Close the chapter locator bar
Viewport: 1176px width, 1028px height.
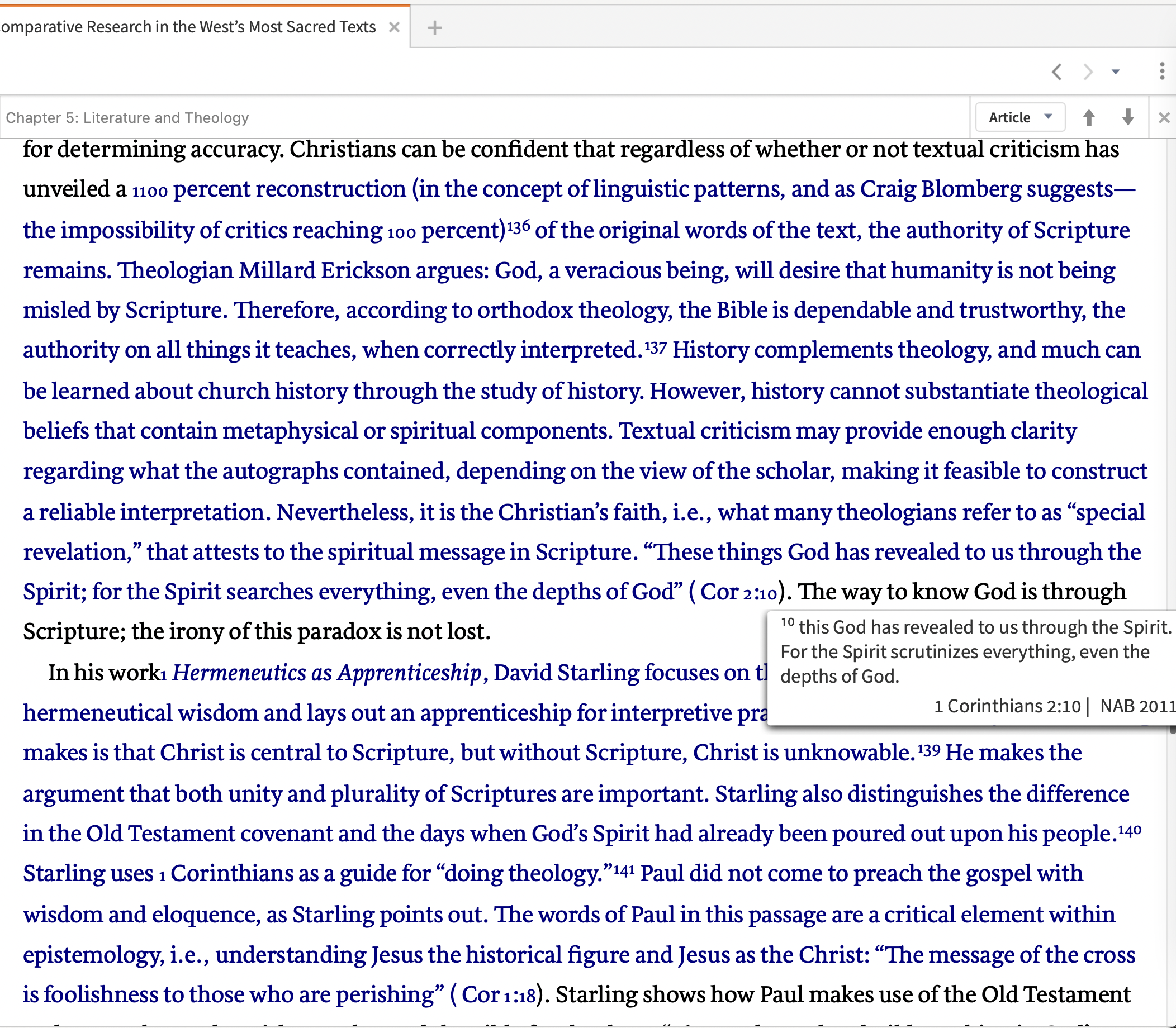coord(1164,117)
